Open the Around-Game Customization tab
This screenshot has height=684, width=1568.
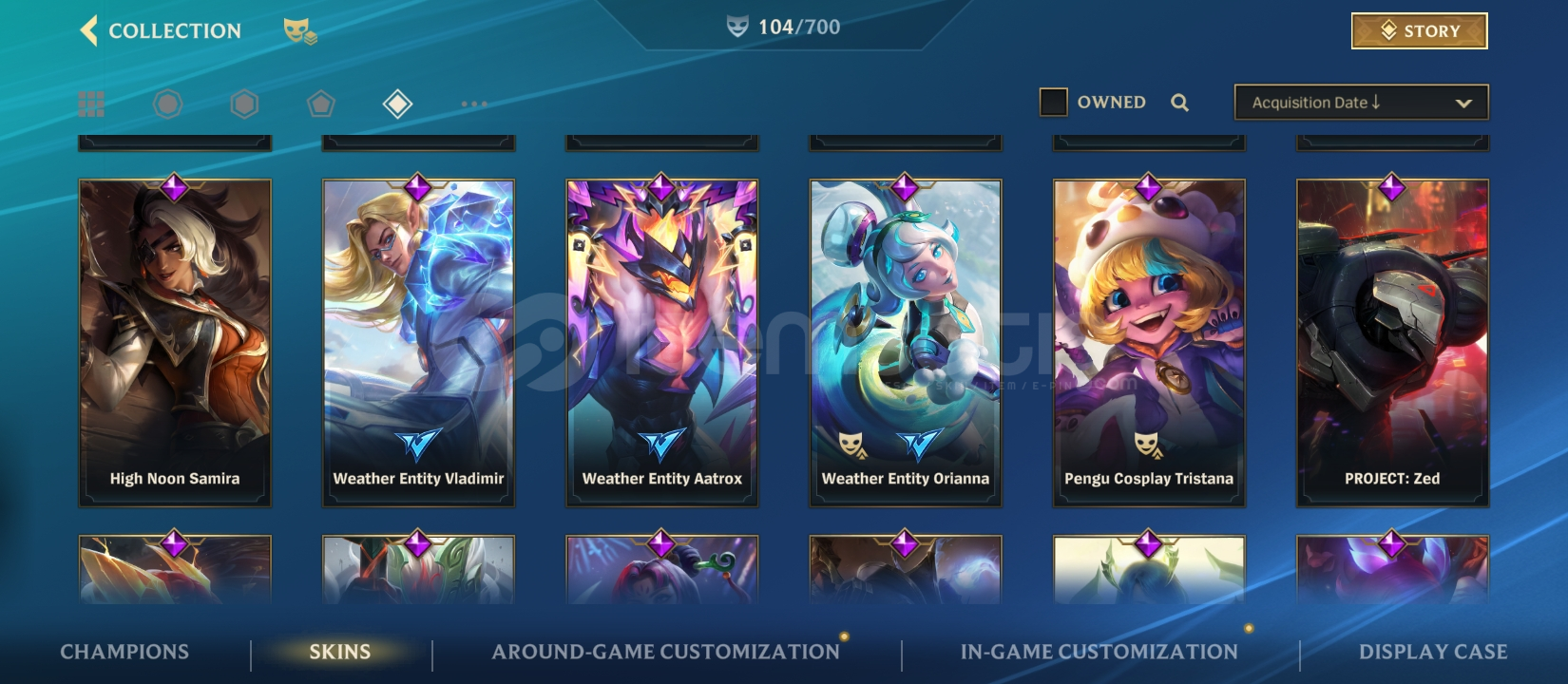tap(665, 652)
